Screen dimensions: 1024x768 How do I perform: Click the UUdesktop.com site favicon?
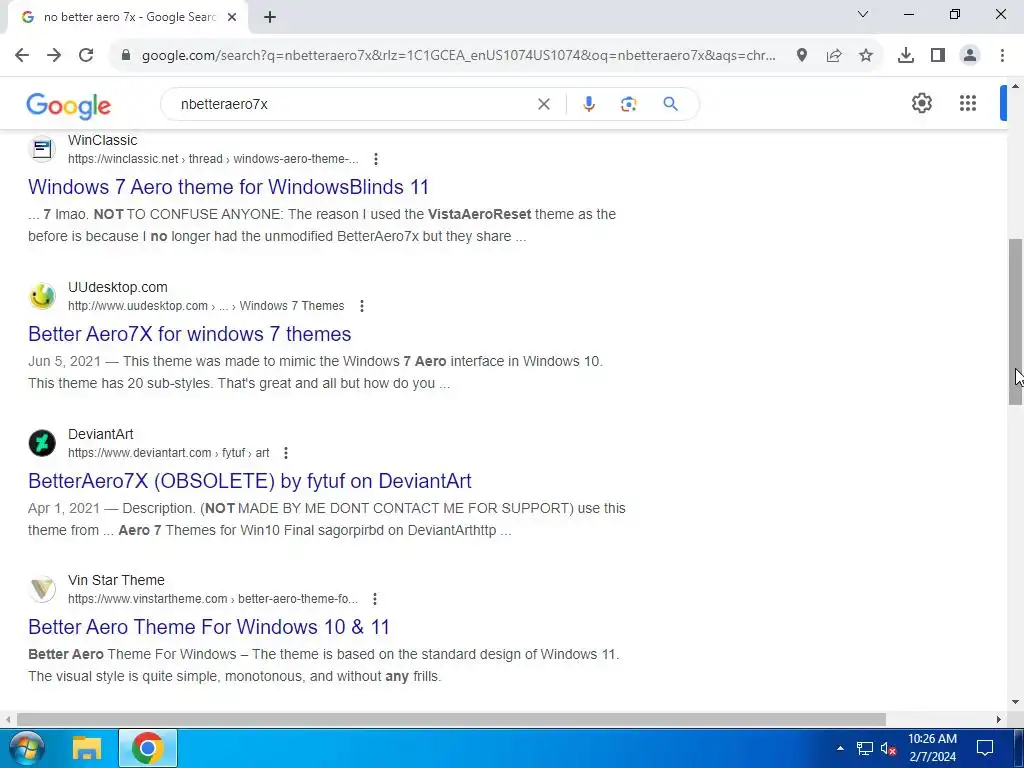coord(42,296)
